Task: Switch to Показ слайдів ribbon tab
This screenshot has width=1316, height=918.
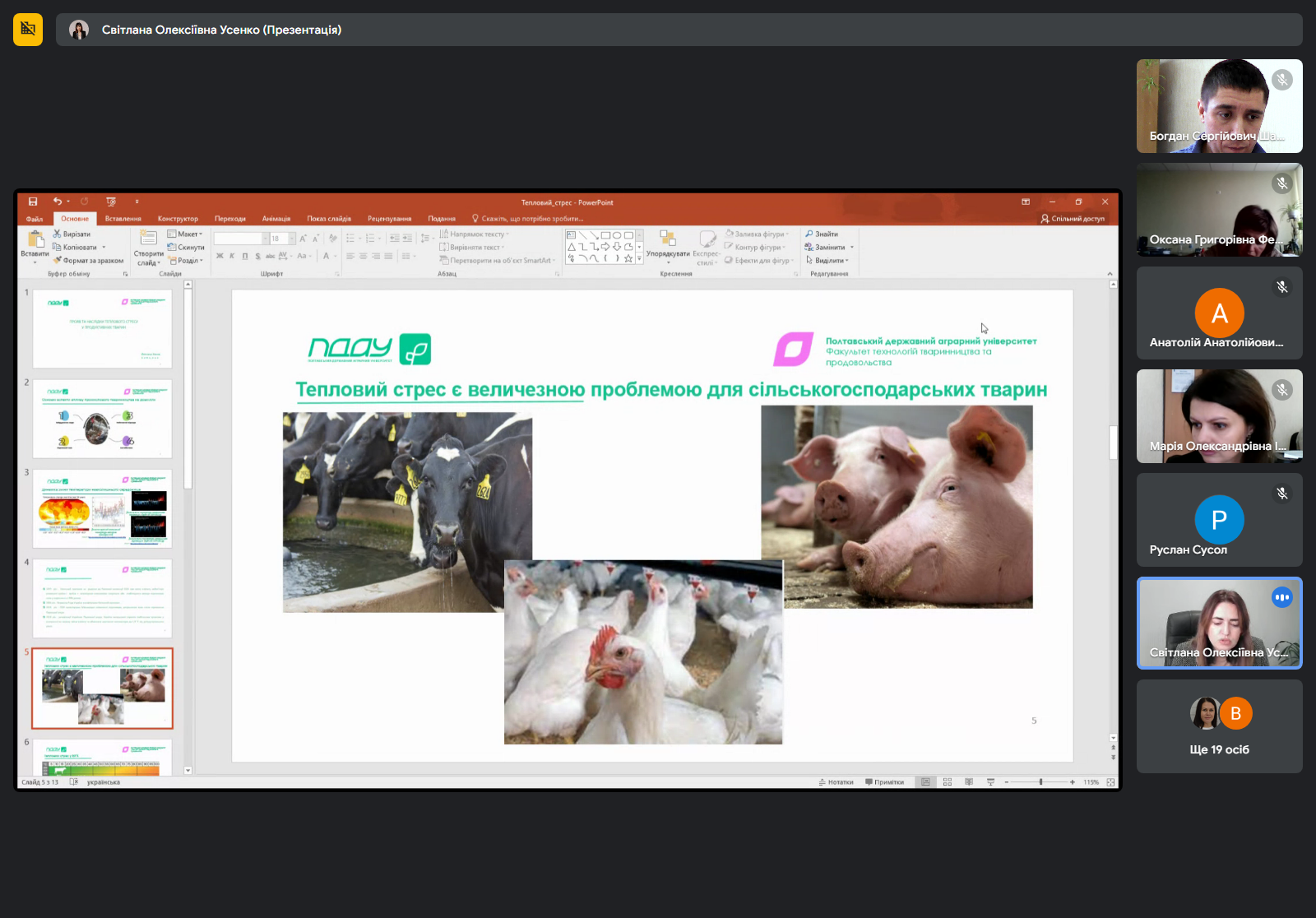Action: tap(329, 219)
